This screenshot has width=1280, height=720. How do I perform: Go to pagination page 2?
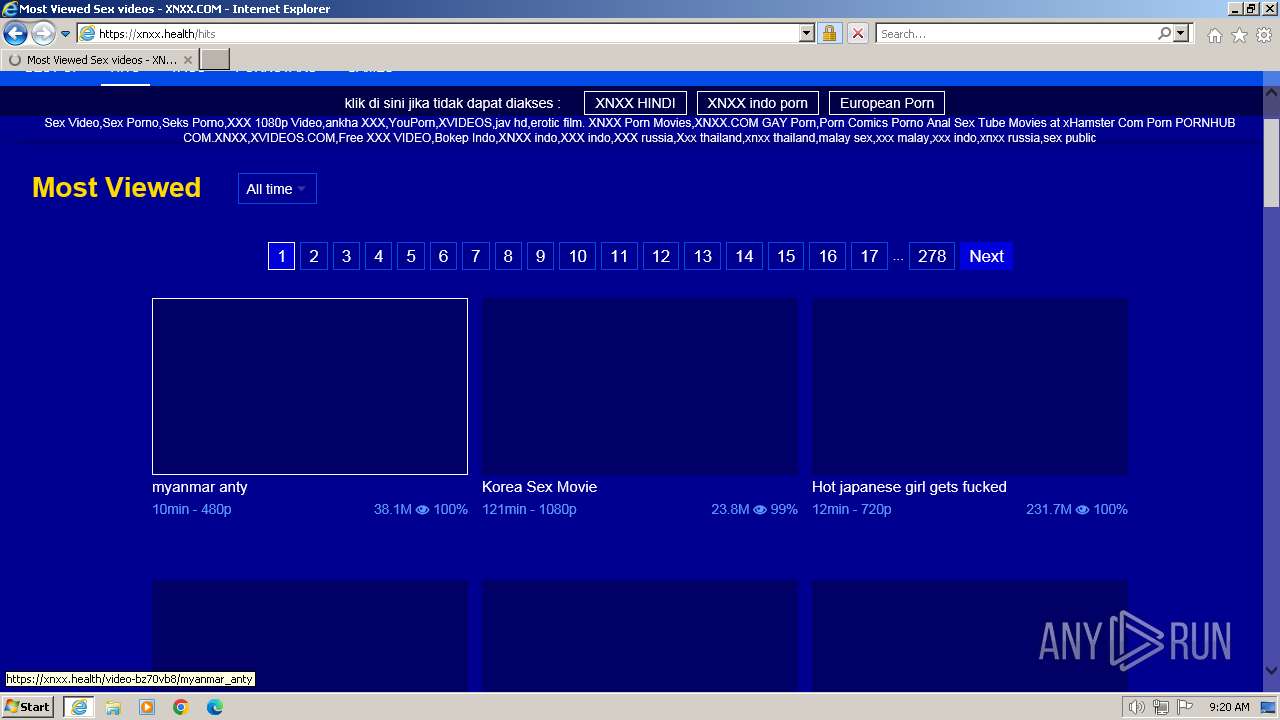pos(314,256)
